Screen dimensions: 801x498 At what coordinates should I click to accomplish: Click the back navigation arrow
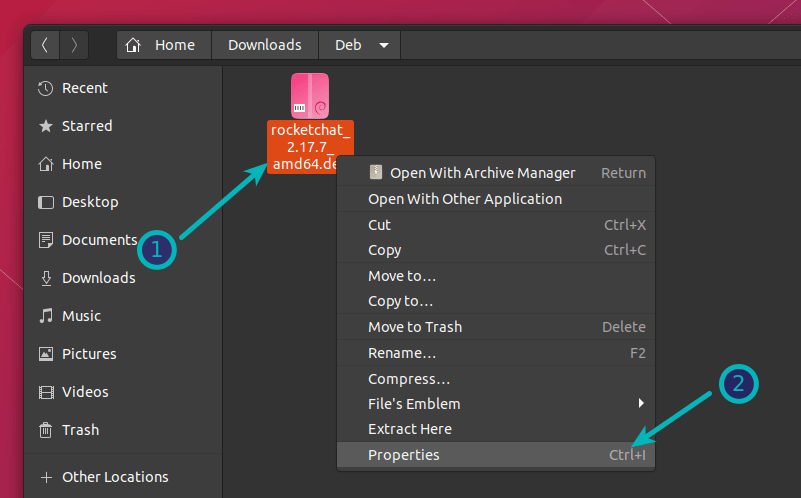tap(46, 45)
